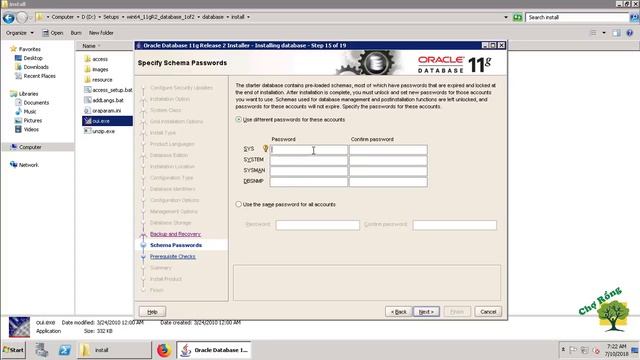Refresh the Explorer address bar location
This screenshot has height=360, width=640.
click(x=518, y=17)
